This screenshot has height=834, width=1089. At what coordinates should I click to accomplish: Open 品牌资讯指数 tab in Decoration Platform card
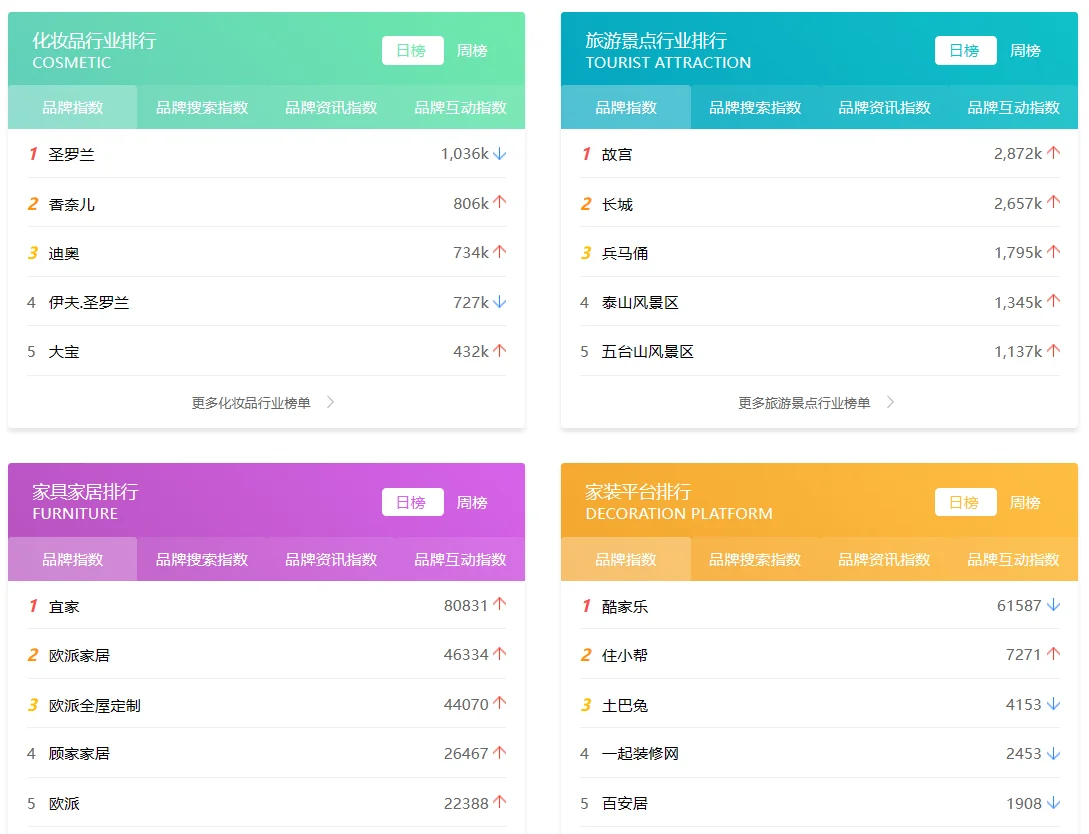point(884,559)
